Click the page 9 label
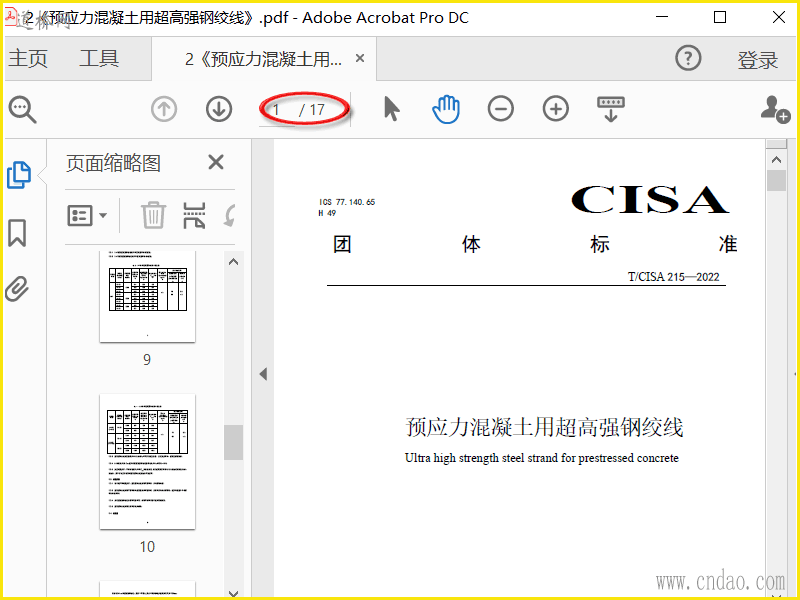This screenshot has height=600, width=800. (x=147, y=360)
